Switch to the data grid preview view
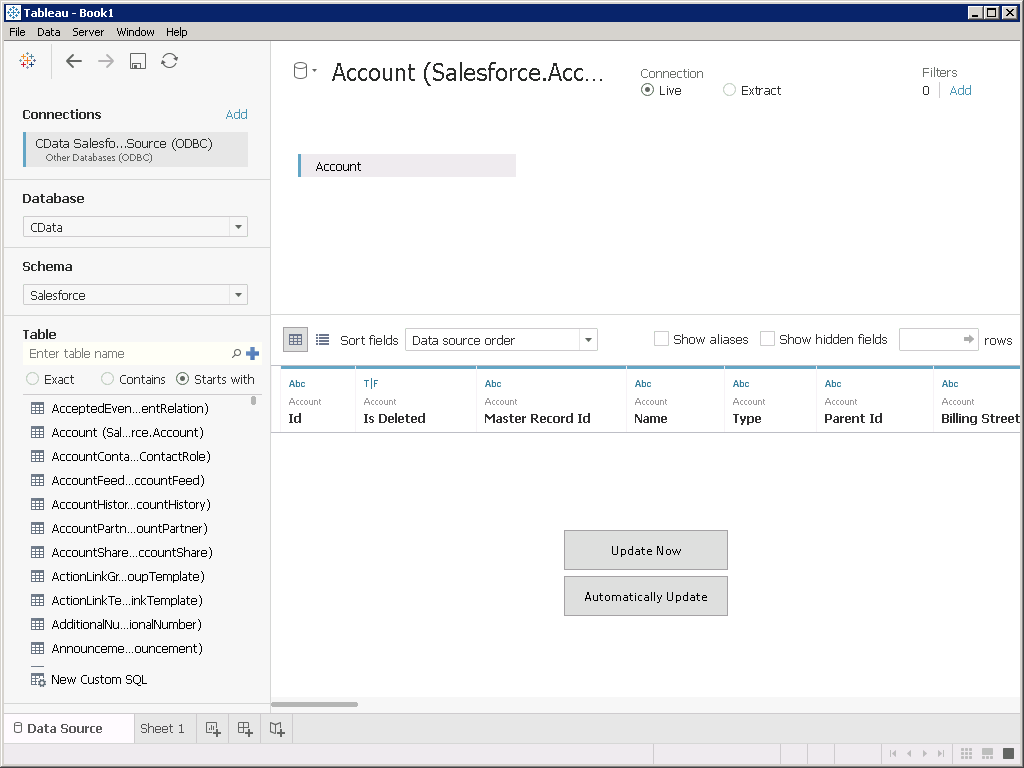Screen dimensions: 1024x768 pos(295,340)
